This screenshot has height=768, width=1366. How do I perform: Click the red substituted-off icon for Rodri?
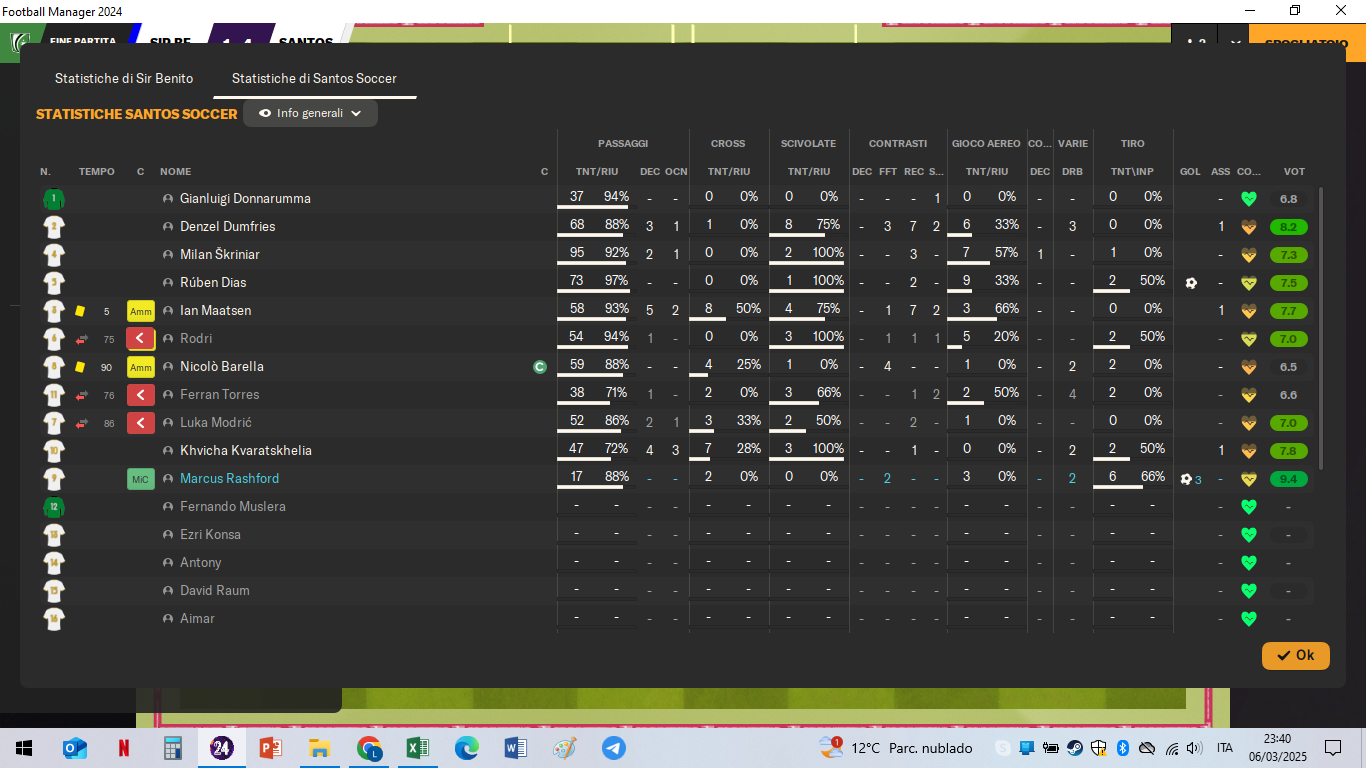tap(141, 339)
